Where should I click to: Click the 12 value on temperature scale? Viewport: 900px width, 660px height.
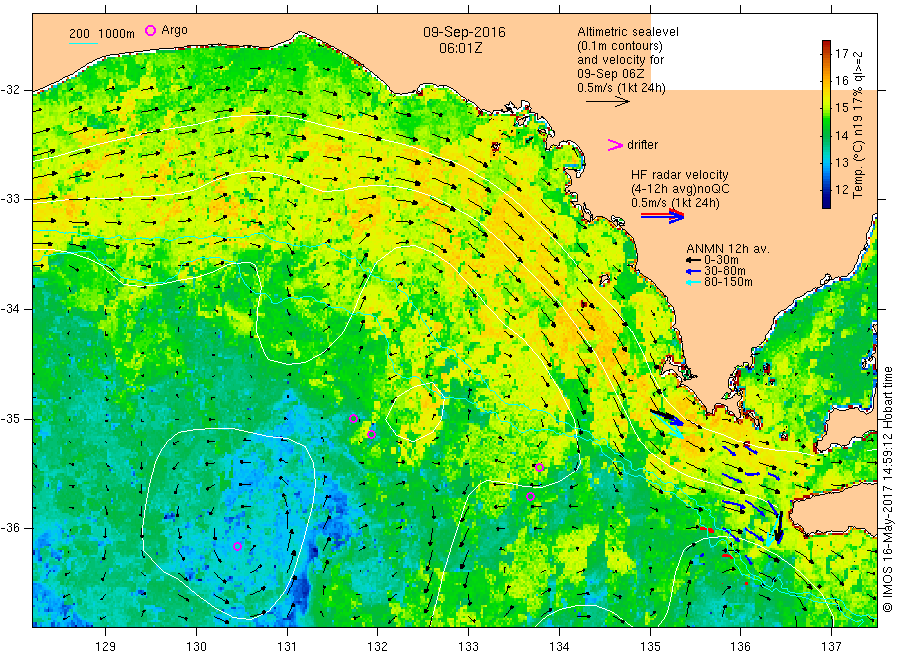[841, 189]
